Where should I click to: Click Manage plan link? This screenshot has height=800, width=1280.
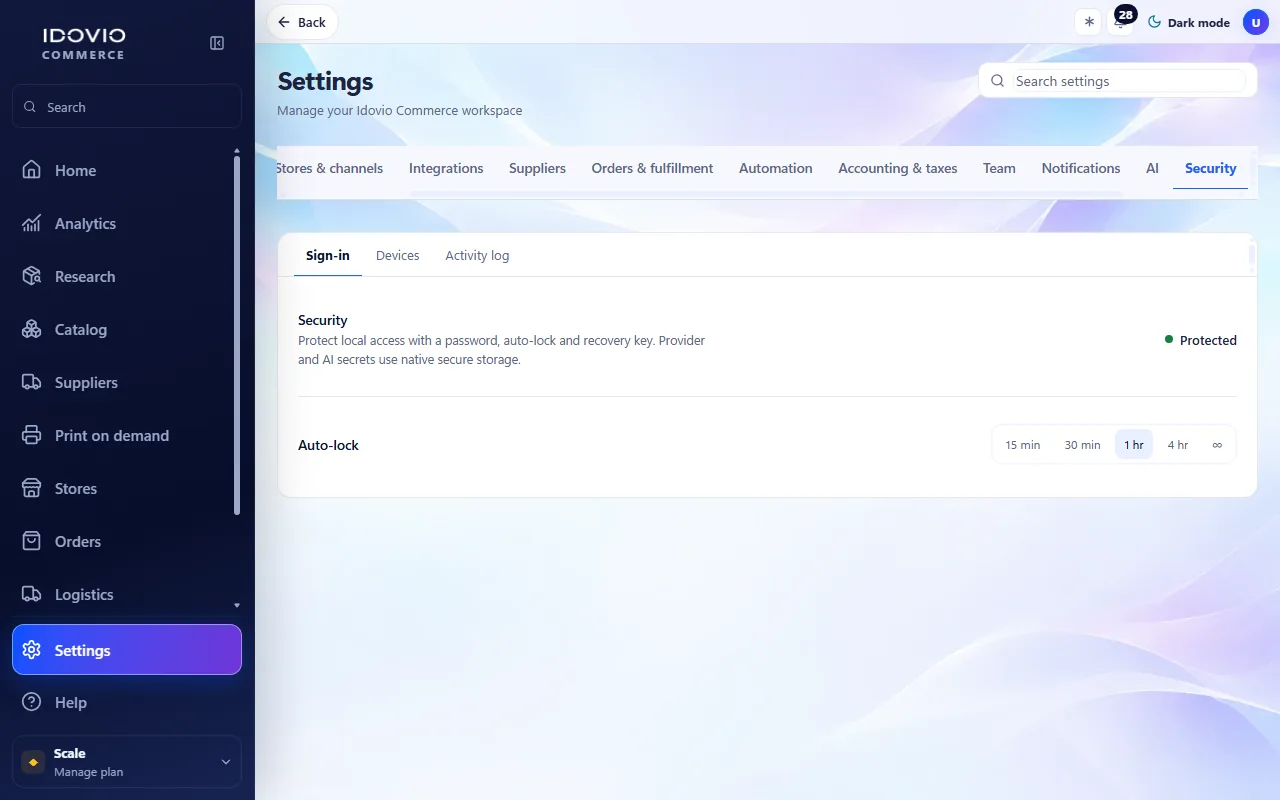tap(88, 772)
